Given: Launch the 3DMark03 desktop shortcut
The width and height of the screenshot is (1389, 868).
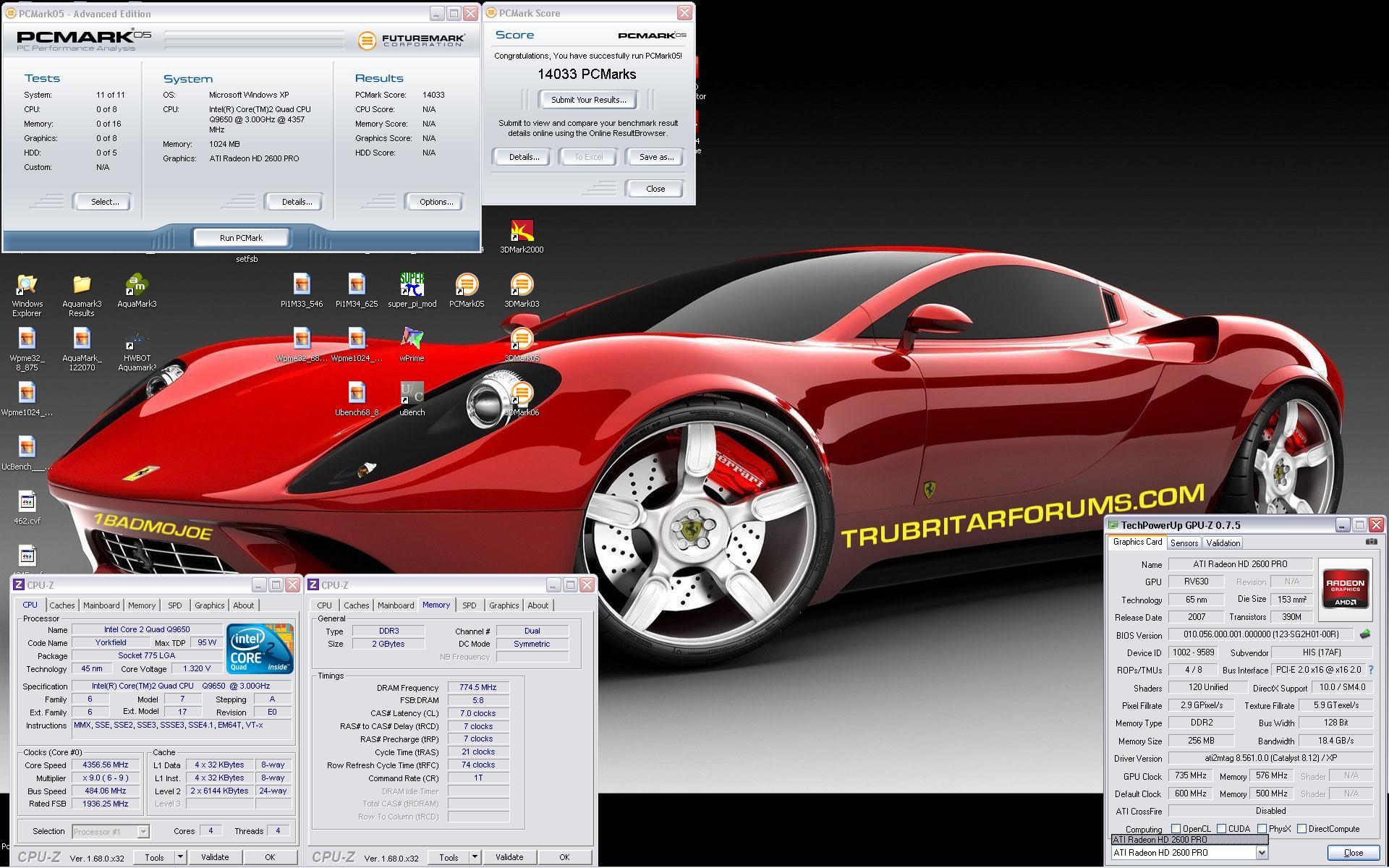Looking at the screenshot, I should click(x=522, y=291).
